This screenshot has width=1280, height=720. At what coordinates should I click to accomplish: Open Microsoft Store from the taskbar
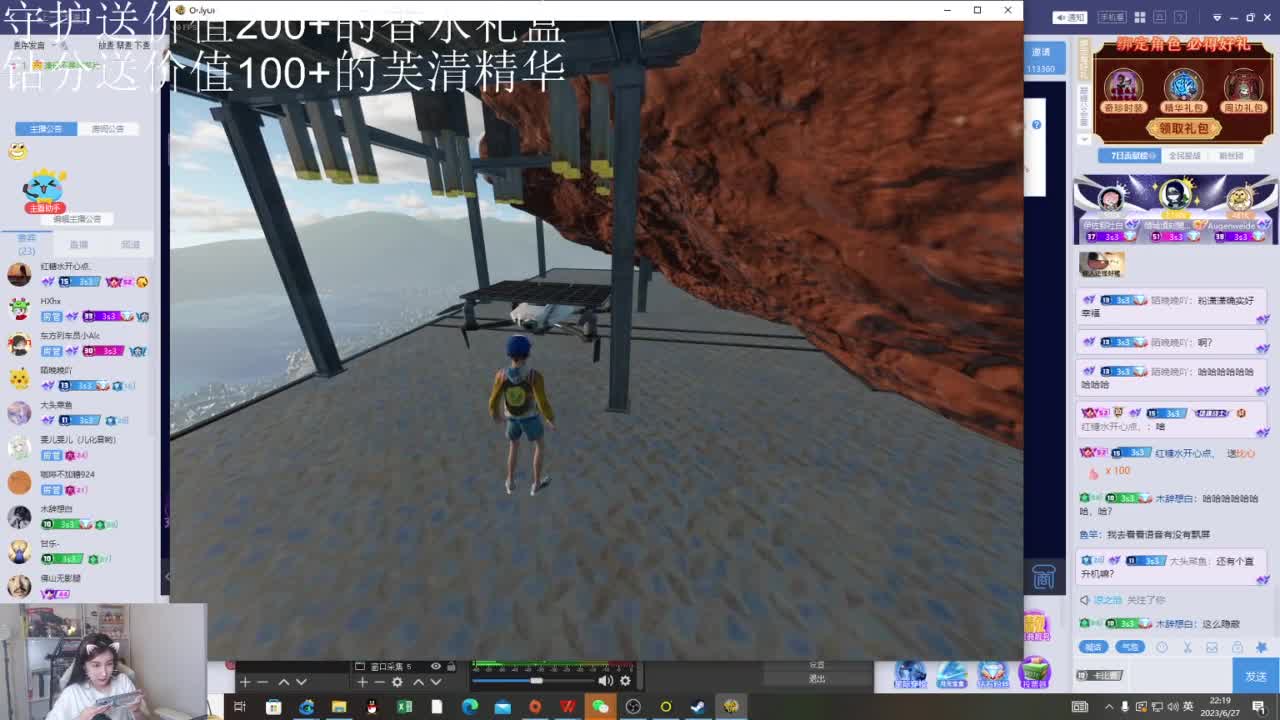[x=273, y=707]
